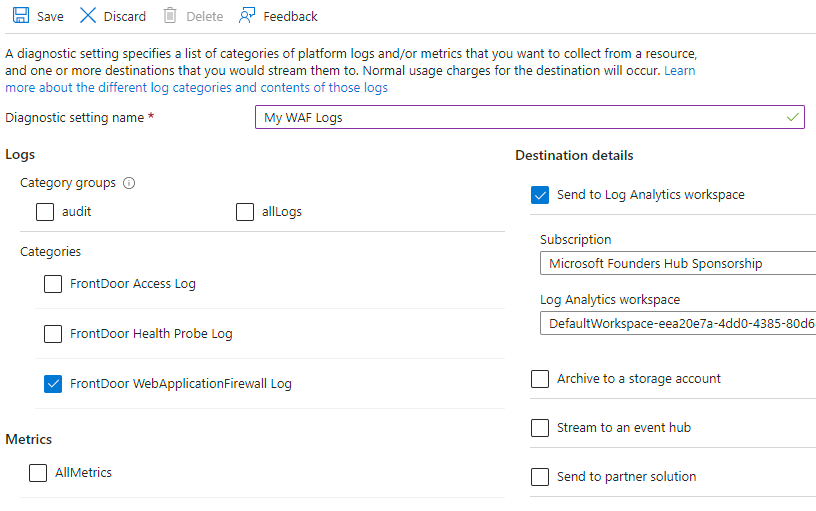Click the Category groups info icon
Viewport: 816px width, 511px height.
129,183
